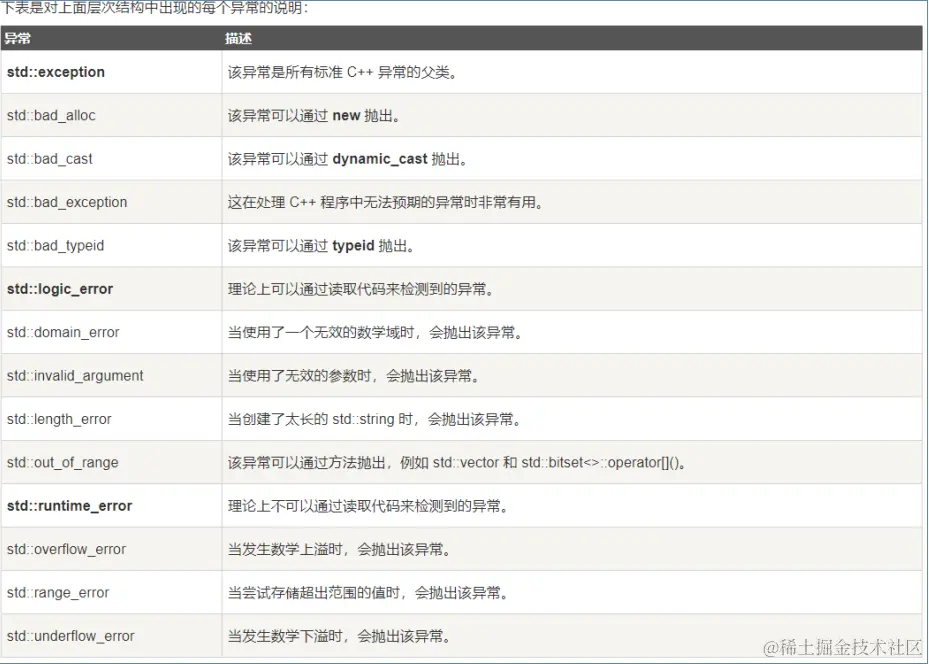The width and height of the screenshot is (929, 664).
Task: Click description 这在处理 C++ 程序中无法预期的异常
Action: pyautogui.click(x=386, y=202)
